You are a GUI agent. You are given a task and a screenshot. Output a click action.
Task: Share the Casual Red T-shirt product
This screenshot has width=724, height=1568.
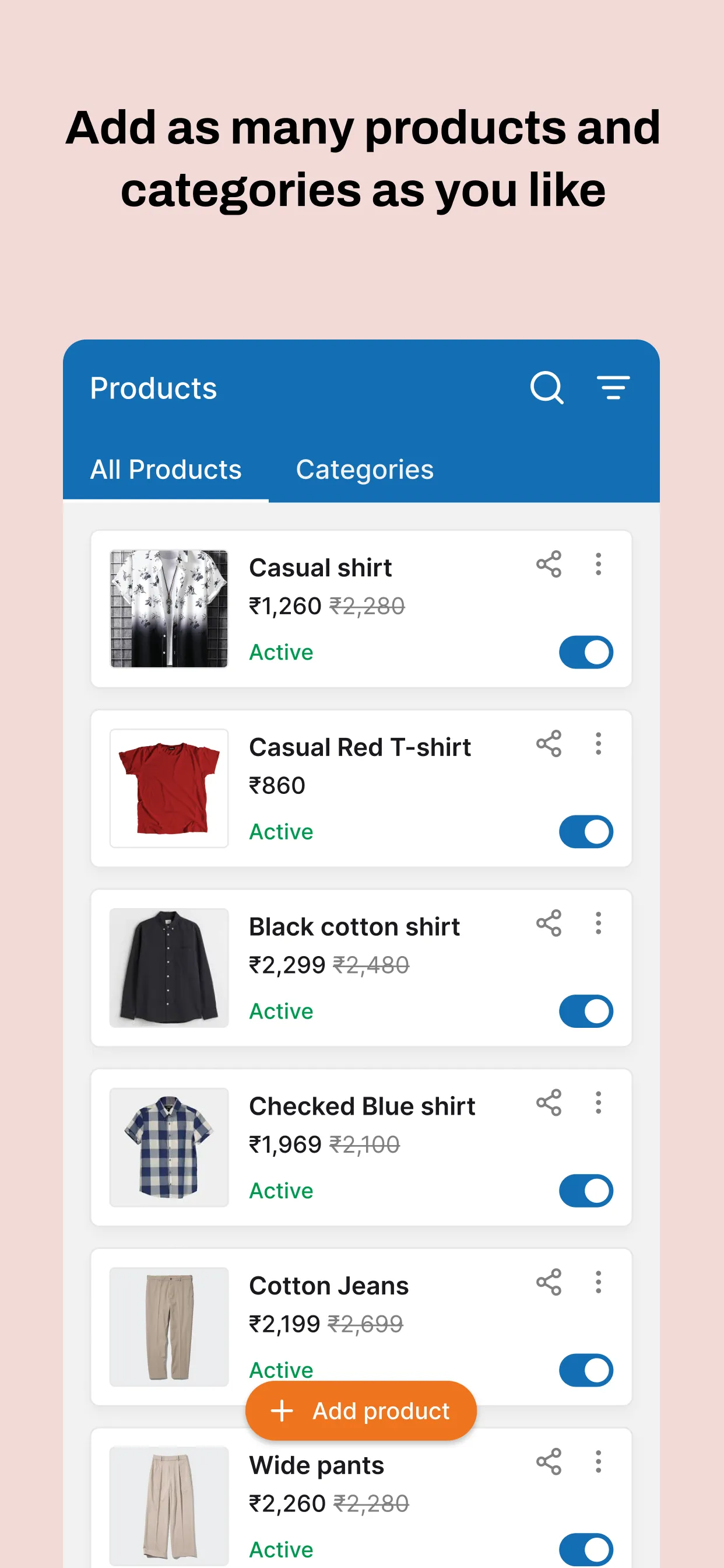point(548,744)
